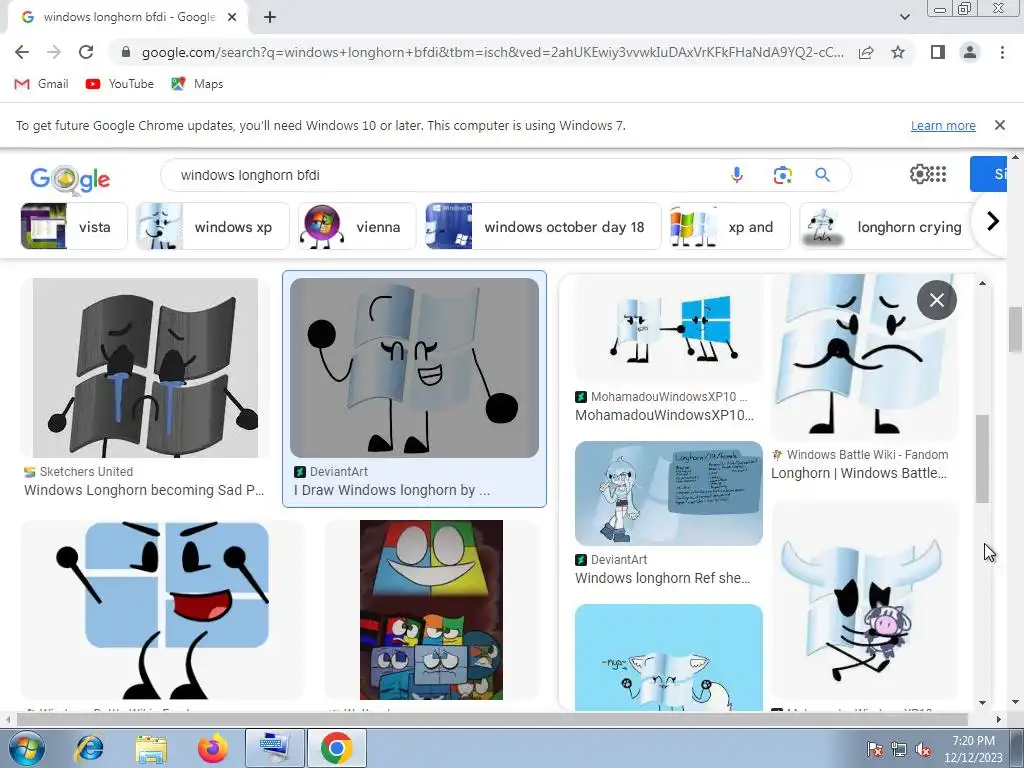Viewport: 1024px width, 768px height.
Task: Click the magnifying glass search button
Action: [822, 175]
